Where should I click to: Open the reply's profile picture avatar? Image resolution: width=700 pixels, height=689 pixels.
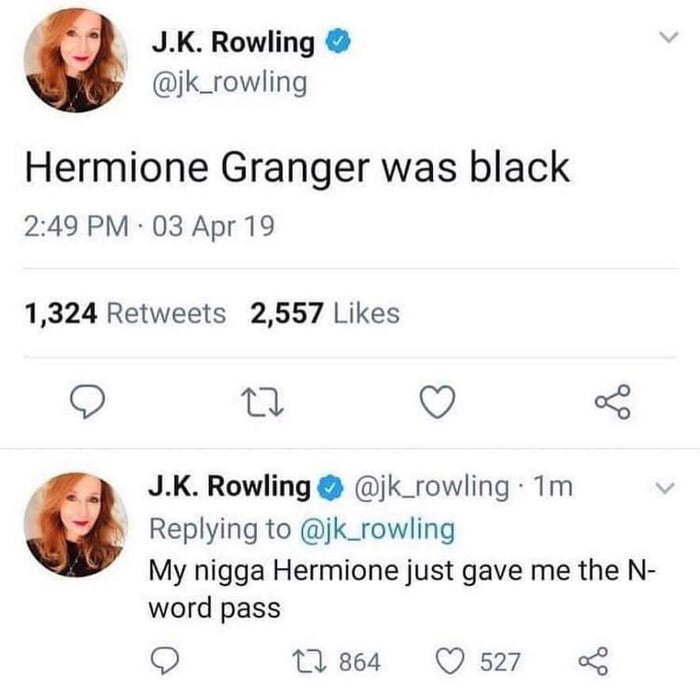tap(75, 525)
